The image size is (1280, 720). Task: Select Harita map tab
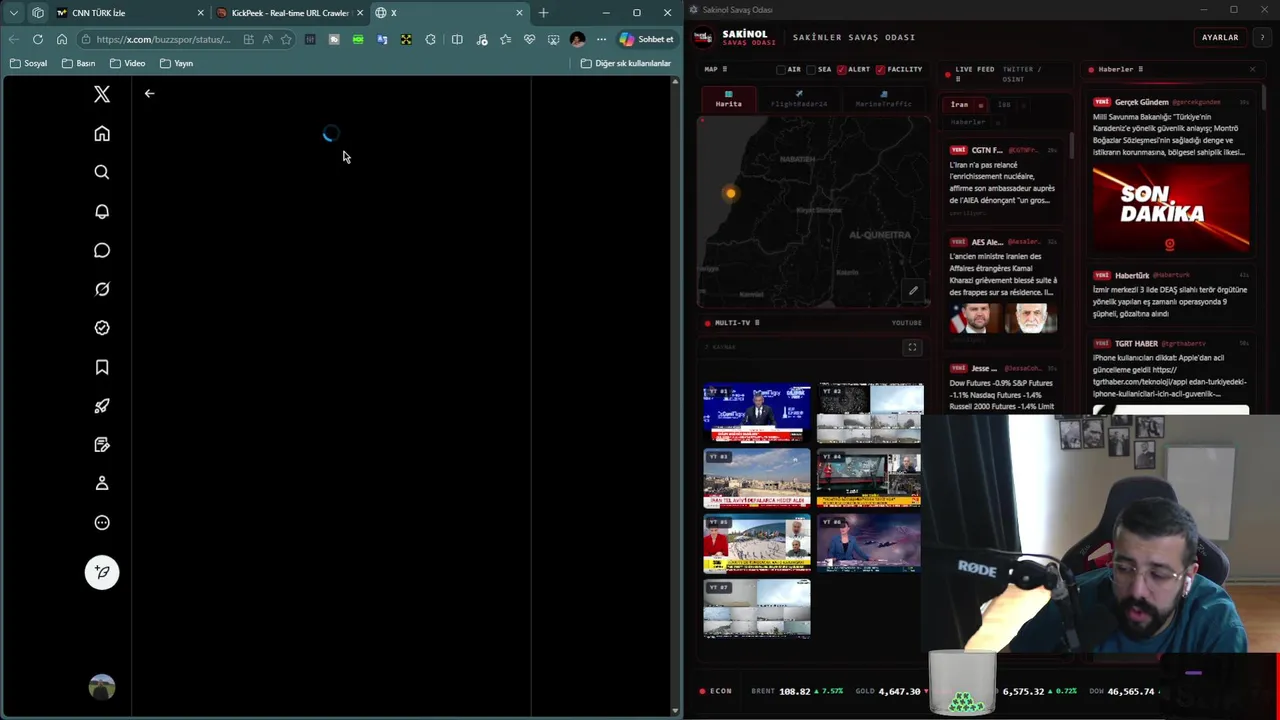728,99
